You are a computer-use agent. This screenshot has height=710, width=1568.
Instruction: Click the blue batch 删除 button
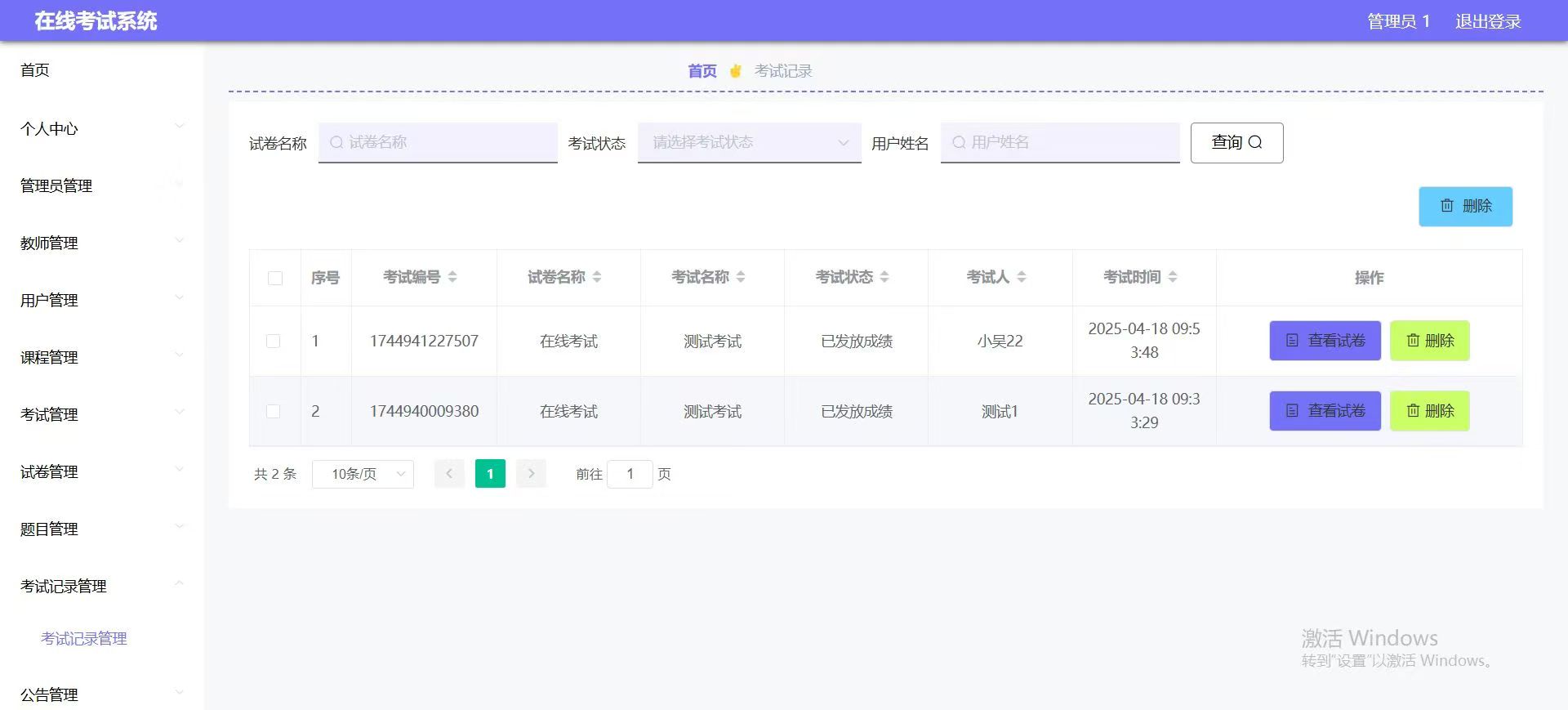point(1465,206)
